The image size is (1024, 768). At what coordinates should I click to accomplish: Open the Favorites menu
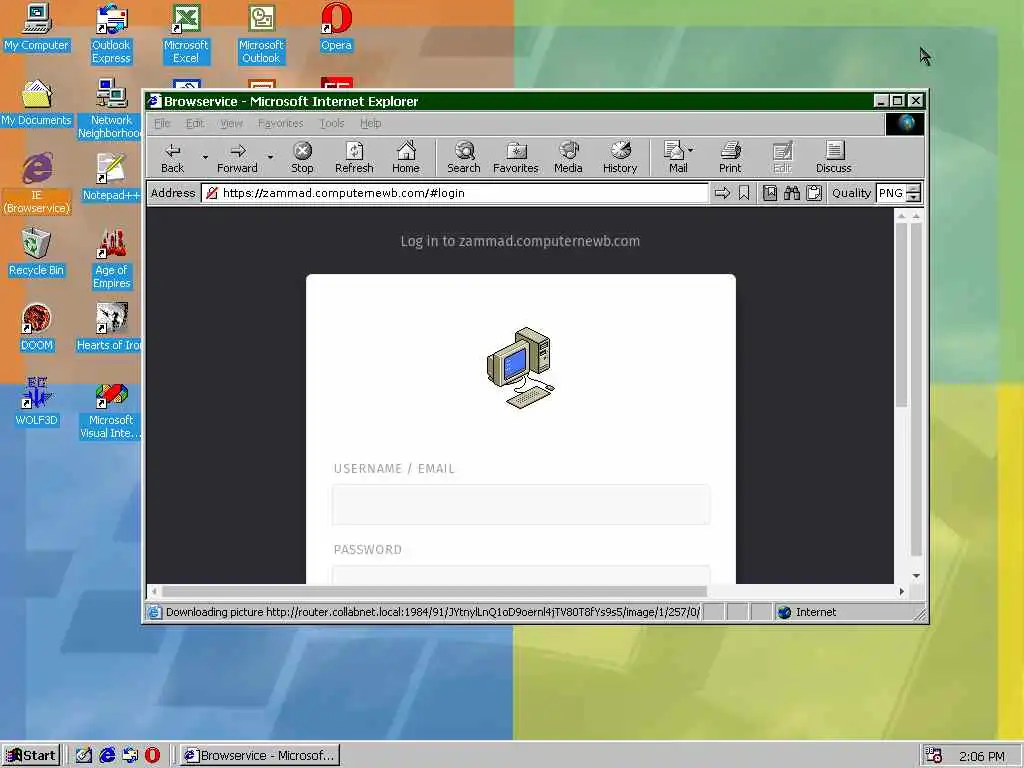pyautogui.click(x=280, y=123)
